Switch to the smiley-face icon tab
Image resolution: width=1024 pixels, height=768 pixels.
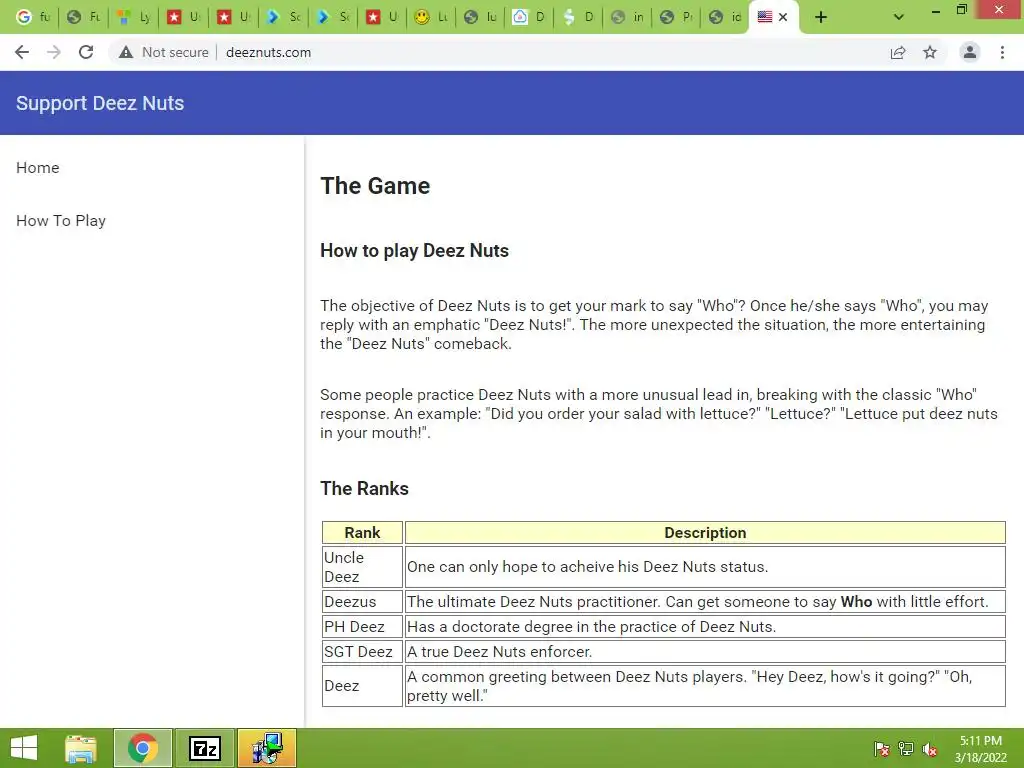[x=431, y=17]
